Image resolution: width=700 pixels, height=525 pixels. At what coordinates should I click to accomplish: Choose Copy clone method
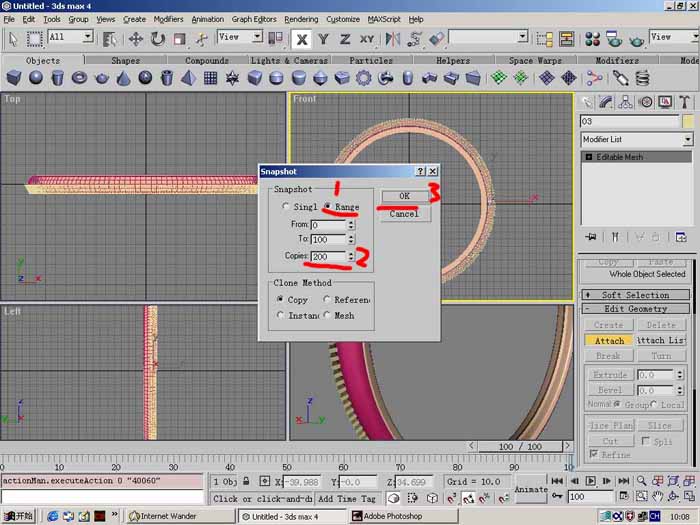pyautogui.click(x=280, y=299)
